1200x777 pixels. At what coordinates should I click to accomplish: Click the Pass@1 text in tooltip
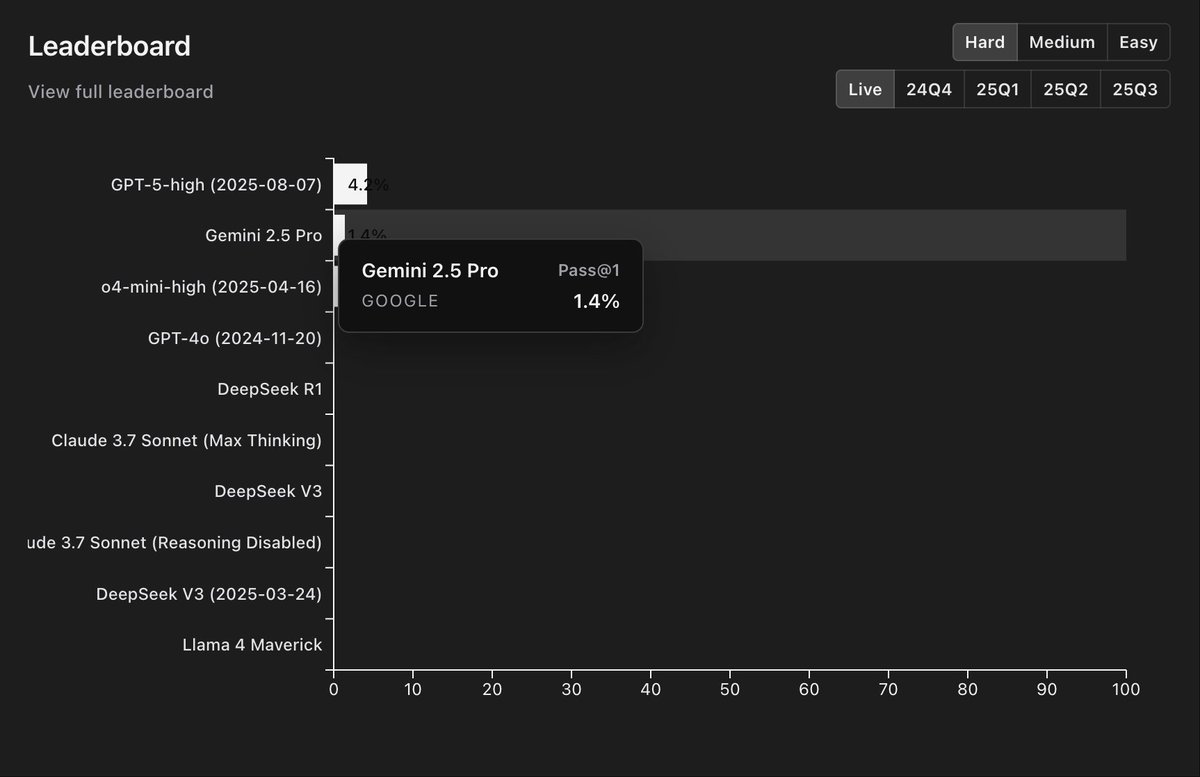pyautogui.click(x=589, y=270)
